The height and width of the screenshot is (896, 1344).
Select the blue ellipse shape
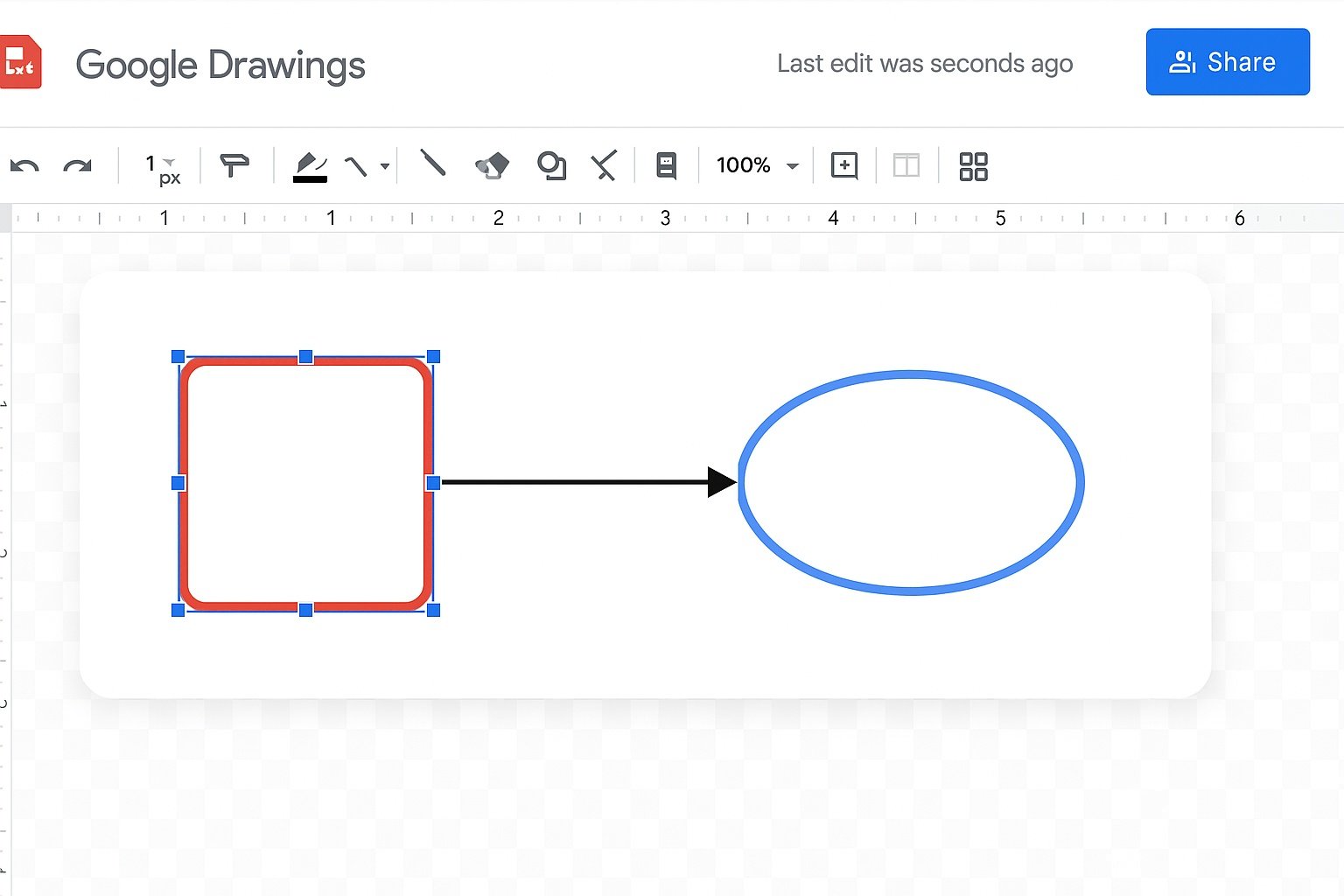[x=912, y=376]
